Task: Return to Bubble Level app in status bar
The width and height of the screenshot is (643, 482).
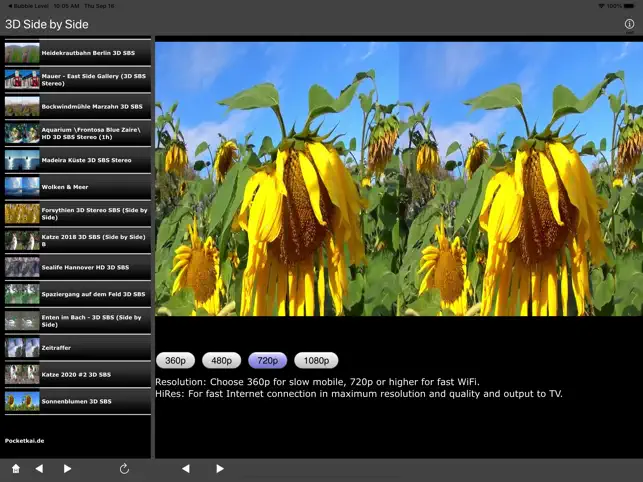Action: click(28, 6)
